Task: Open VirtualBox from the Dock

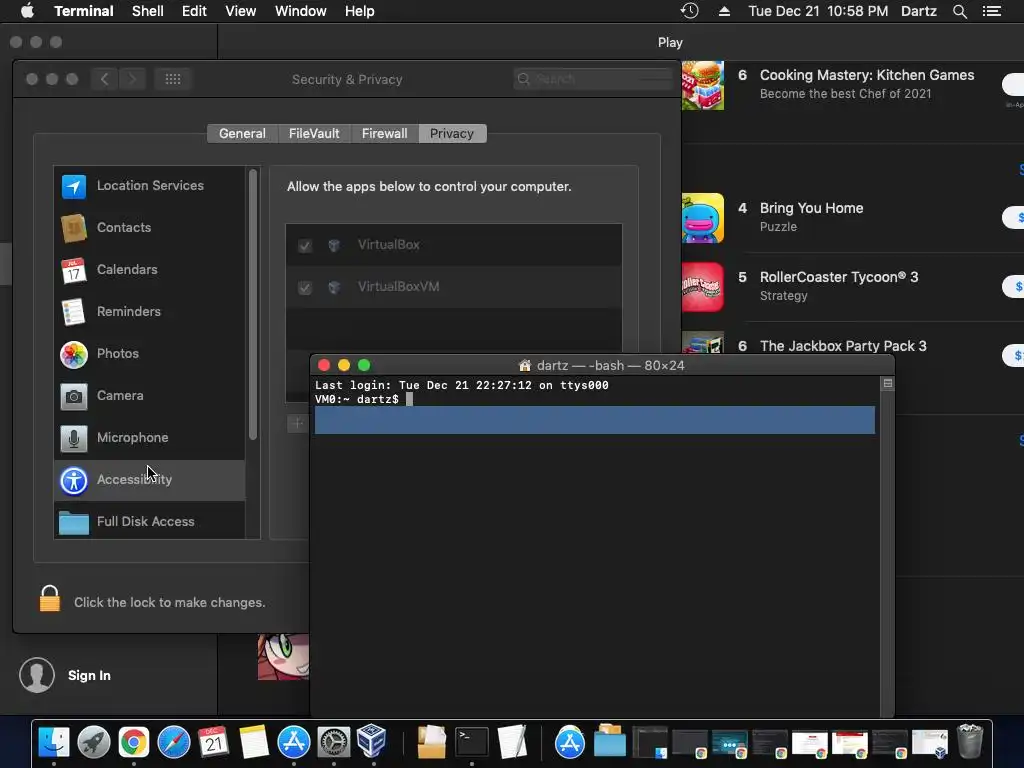Action: click(x=372, y=741)
